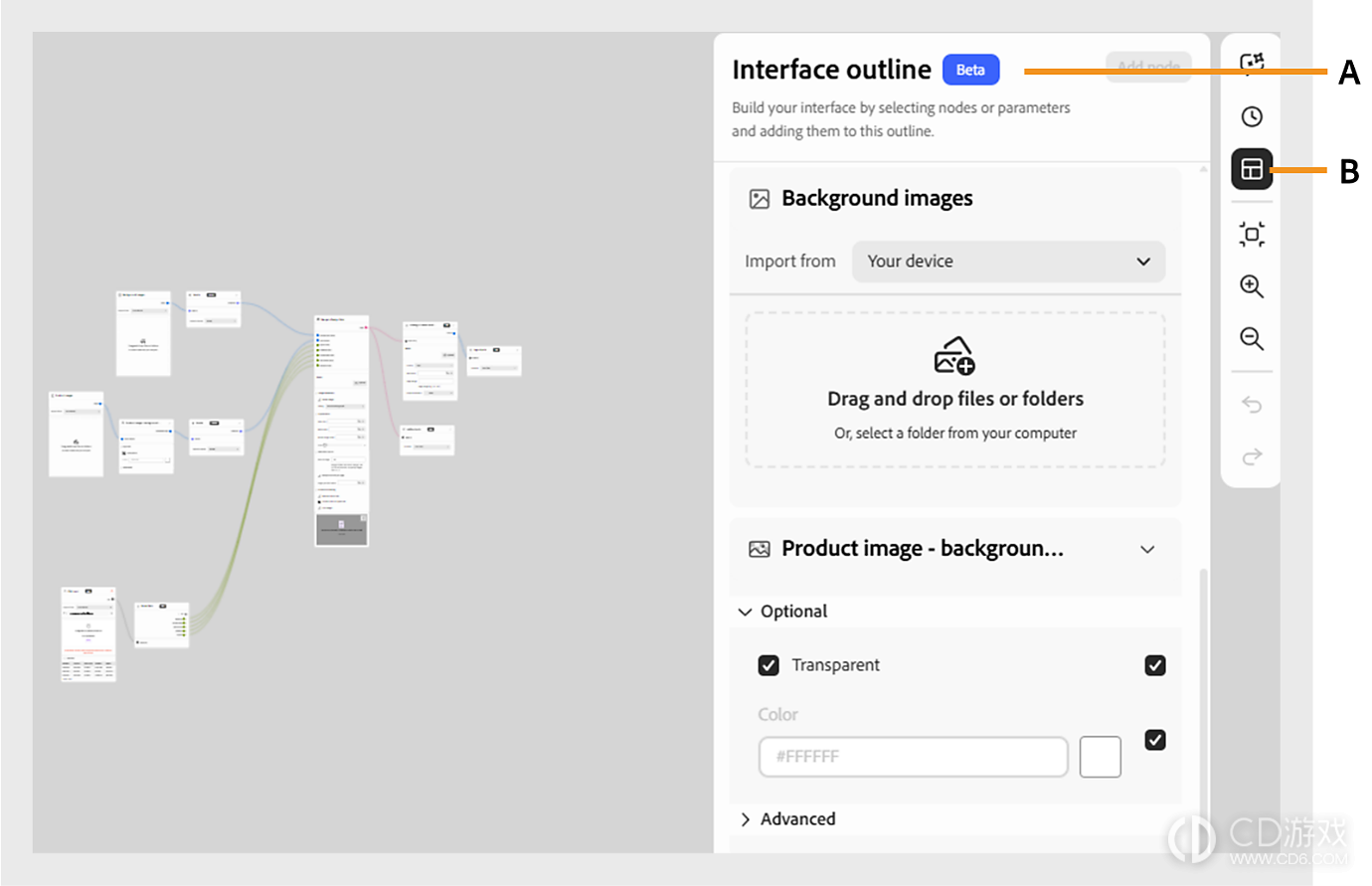The width and height of the screenshot is (1372, 886).
Task: Click the #FFFFFF color hex input field
Action: 914,757
